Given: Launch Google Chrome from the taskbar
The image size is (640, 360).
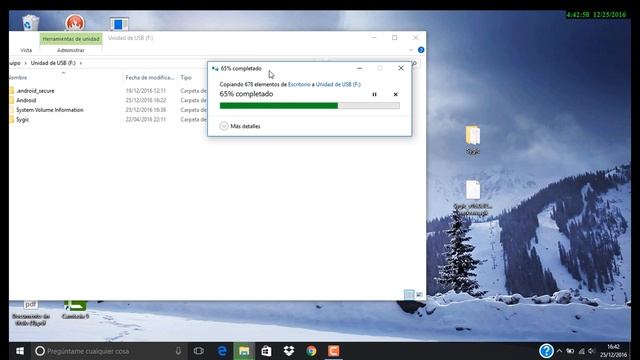Looking at the screenshot, I should (x=311, y=351).
